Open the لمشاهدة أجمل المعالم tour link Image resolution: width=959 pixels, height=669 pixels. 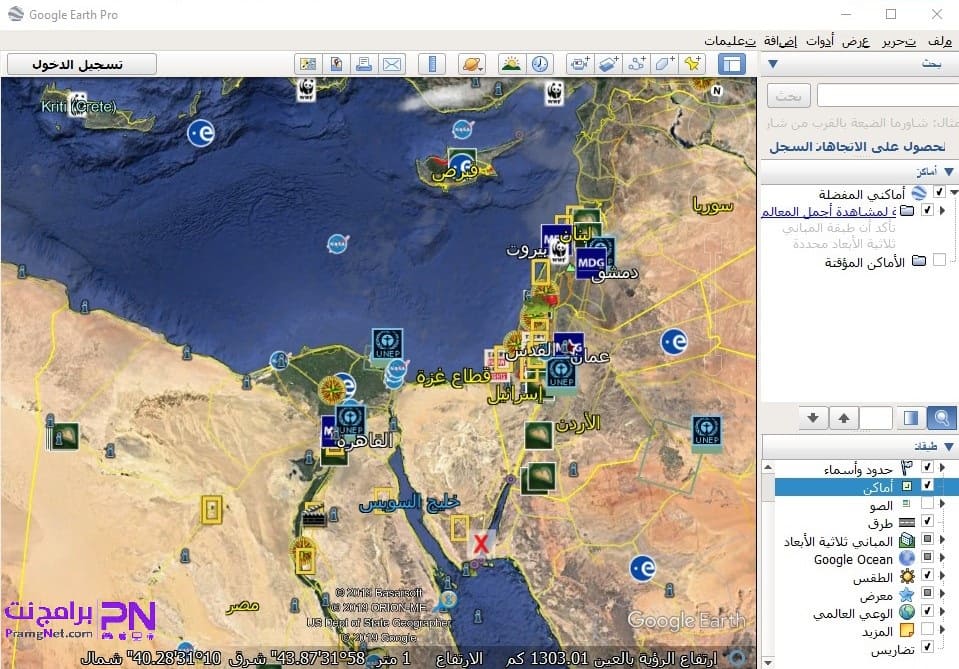pyautogui.click(x=829, y=212)
